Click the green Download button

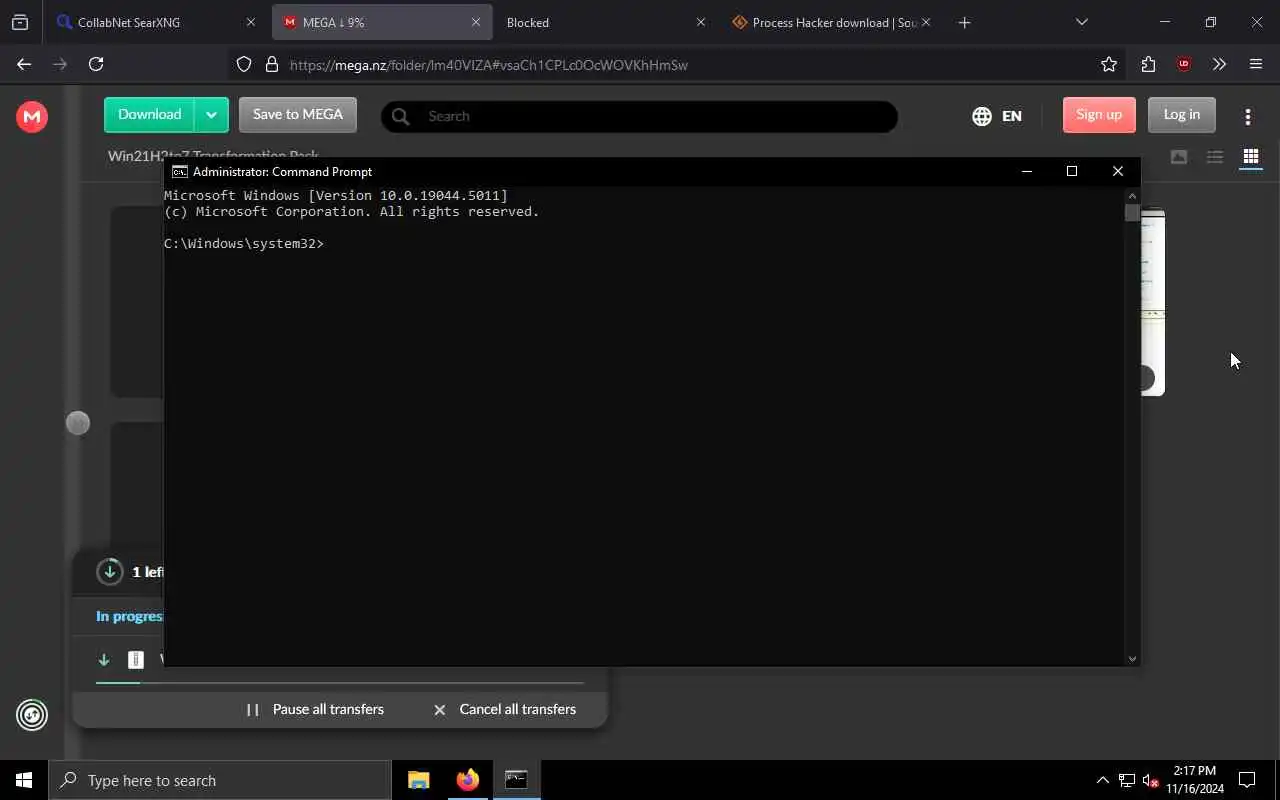pos(149,115)
